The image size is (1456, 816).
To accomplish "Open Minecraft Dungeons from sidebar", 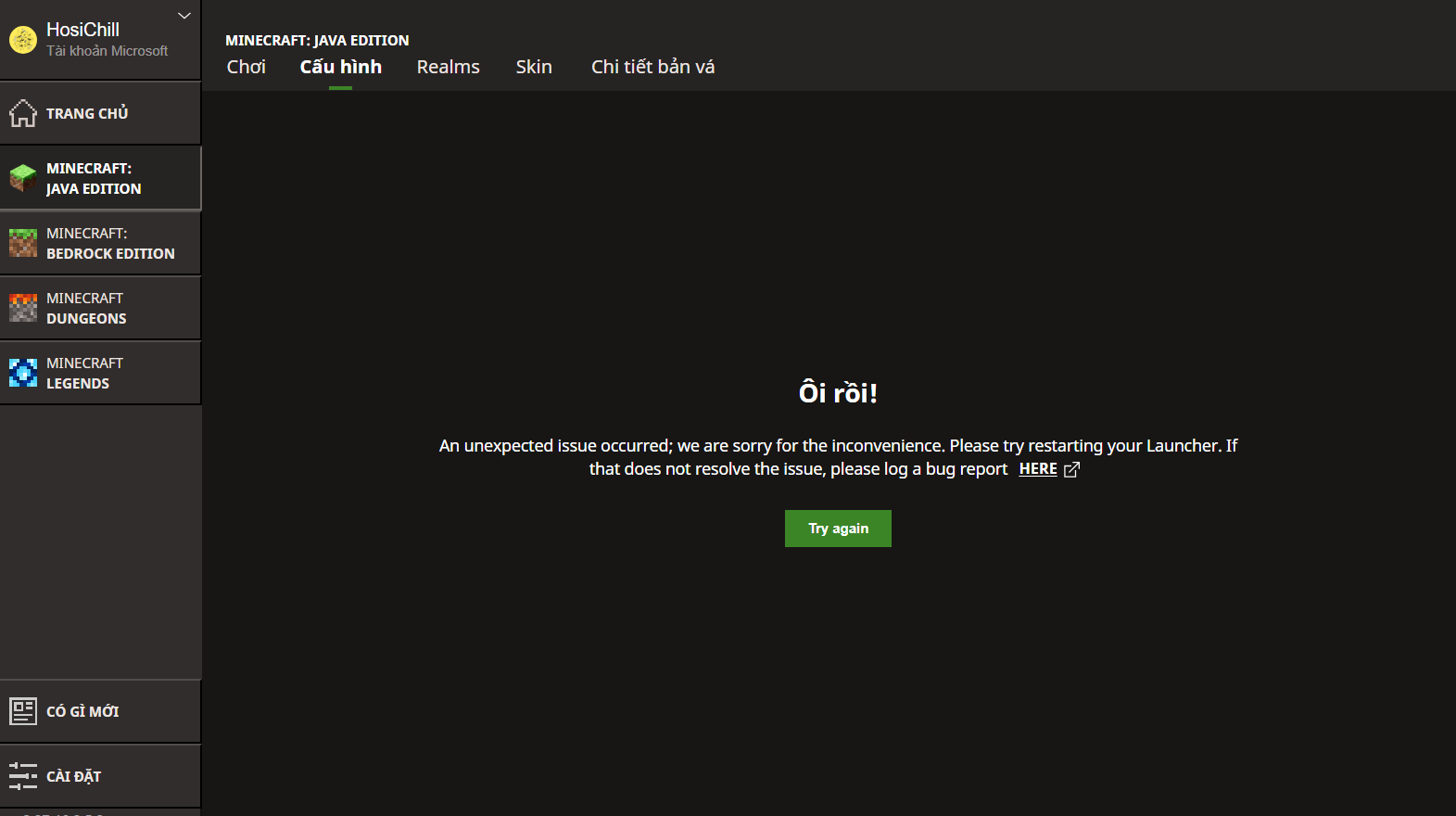I will click(x=100, y=308).
